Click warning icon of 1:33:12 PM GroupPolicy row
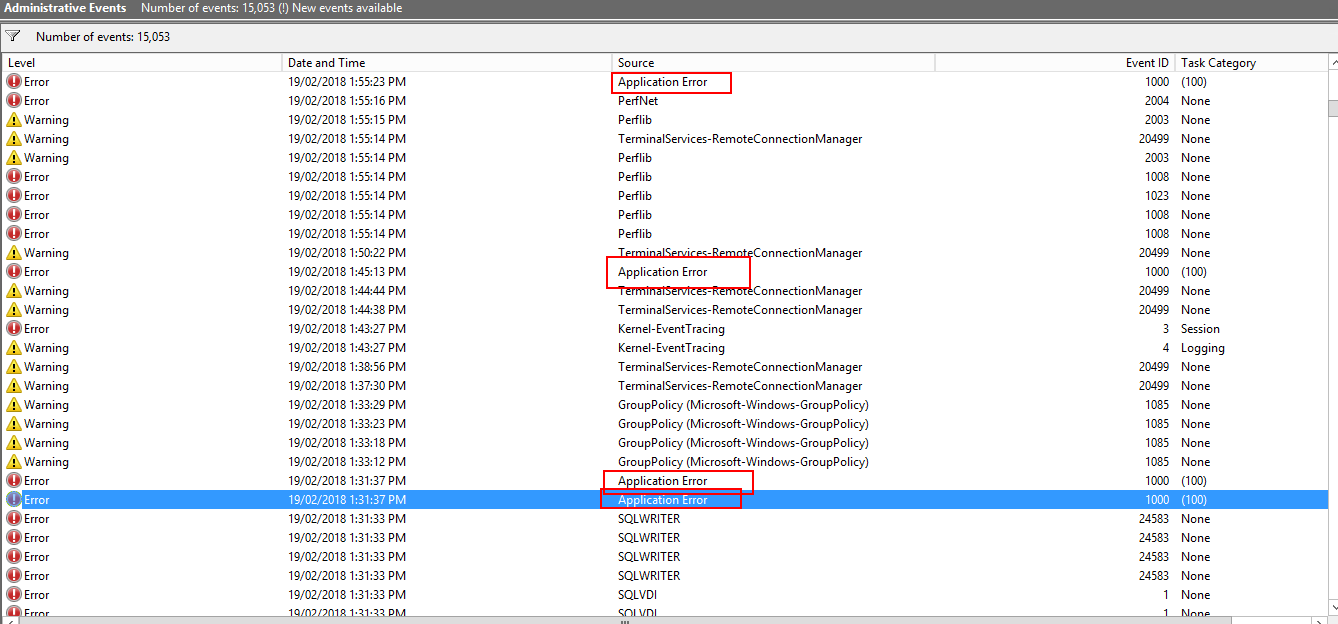 pyautogui.click(x=14, y=462)
